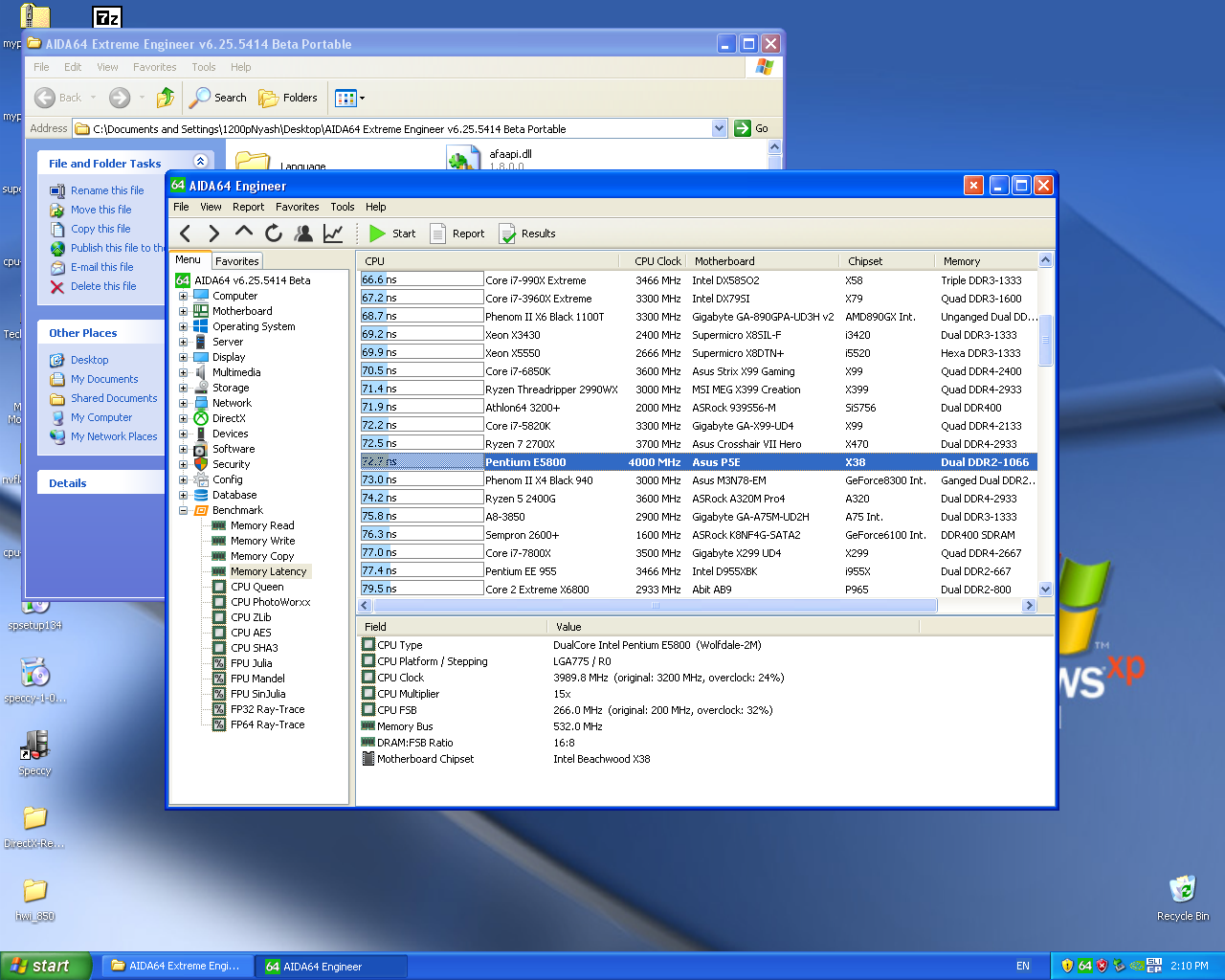Open the Help menu in AIDA64 Engineer

(376, 207)
